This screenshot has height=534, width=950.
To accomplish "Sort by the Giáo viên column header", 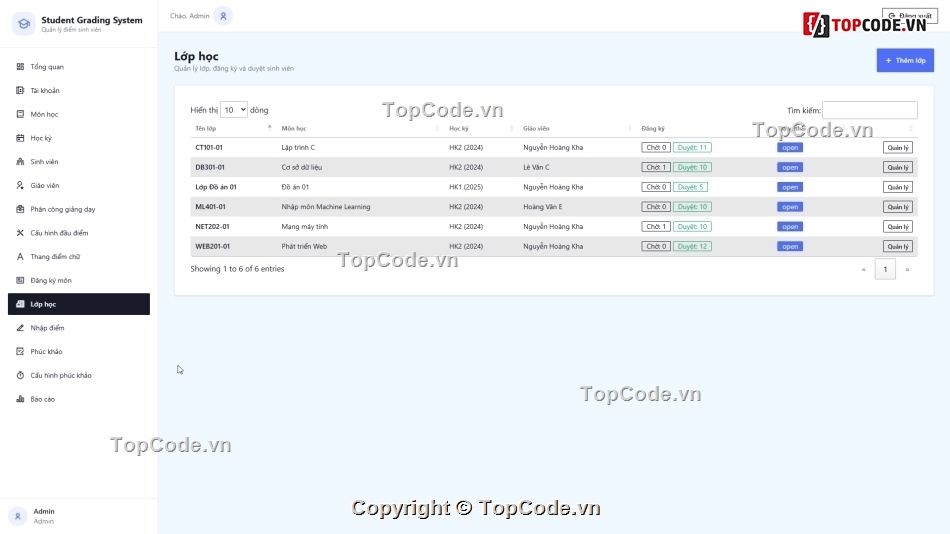I will 577,128.
